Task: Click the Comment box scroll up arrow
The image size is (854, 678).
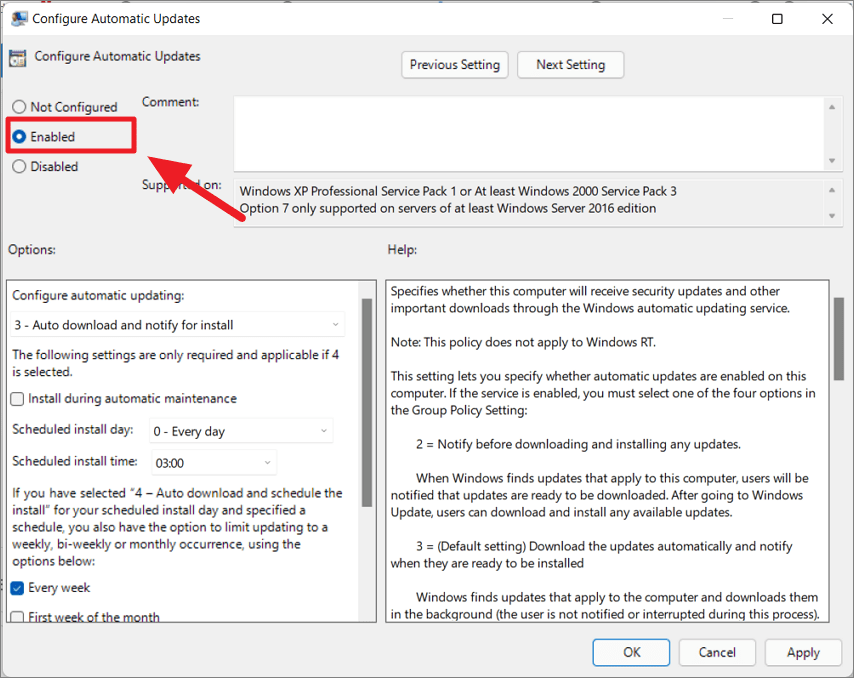Action: pos(832,107)
